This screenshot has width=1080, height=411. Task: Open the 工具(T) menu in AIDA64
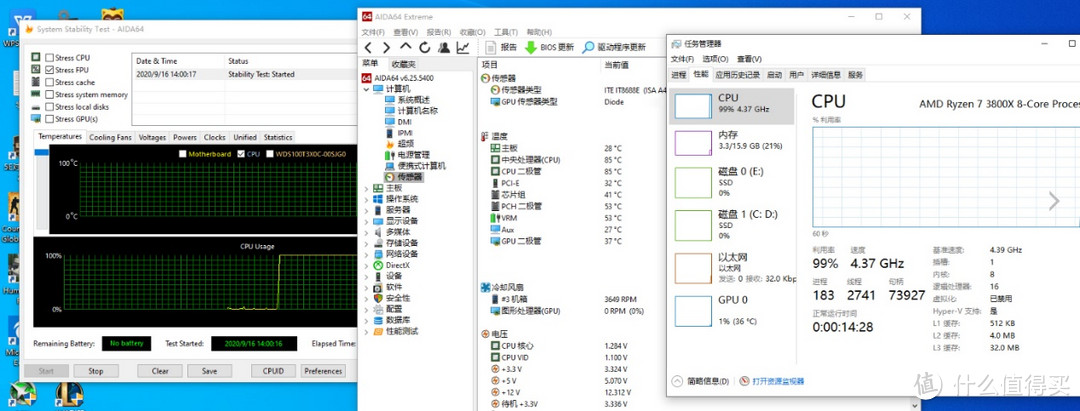coord(506,32)
